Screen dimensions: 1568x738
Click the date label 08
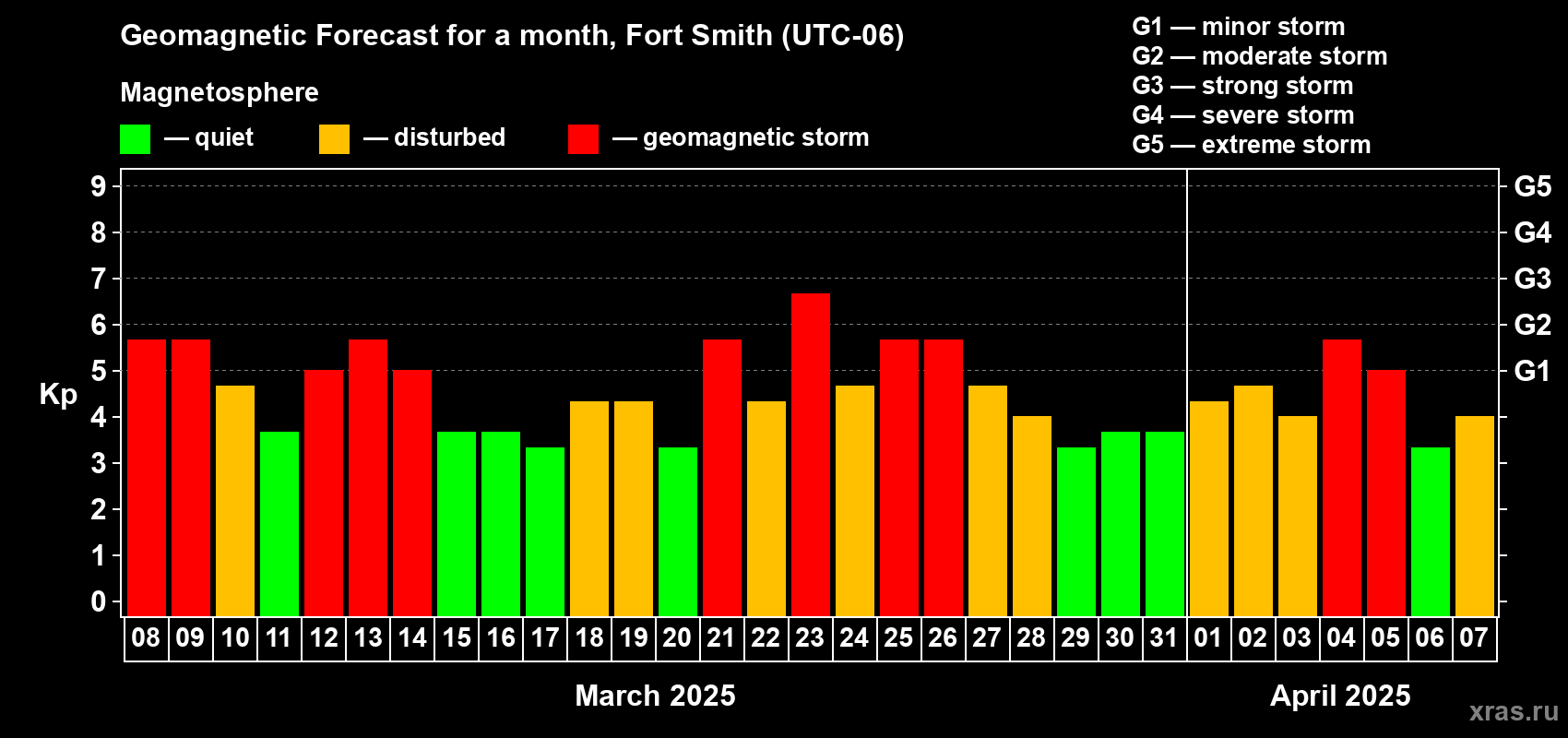[146, 637]
